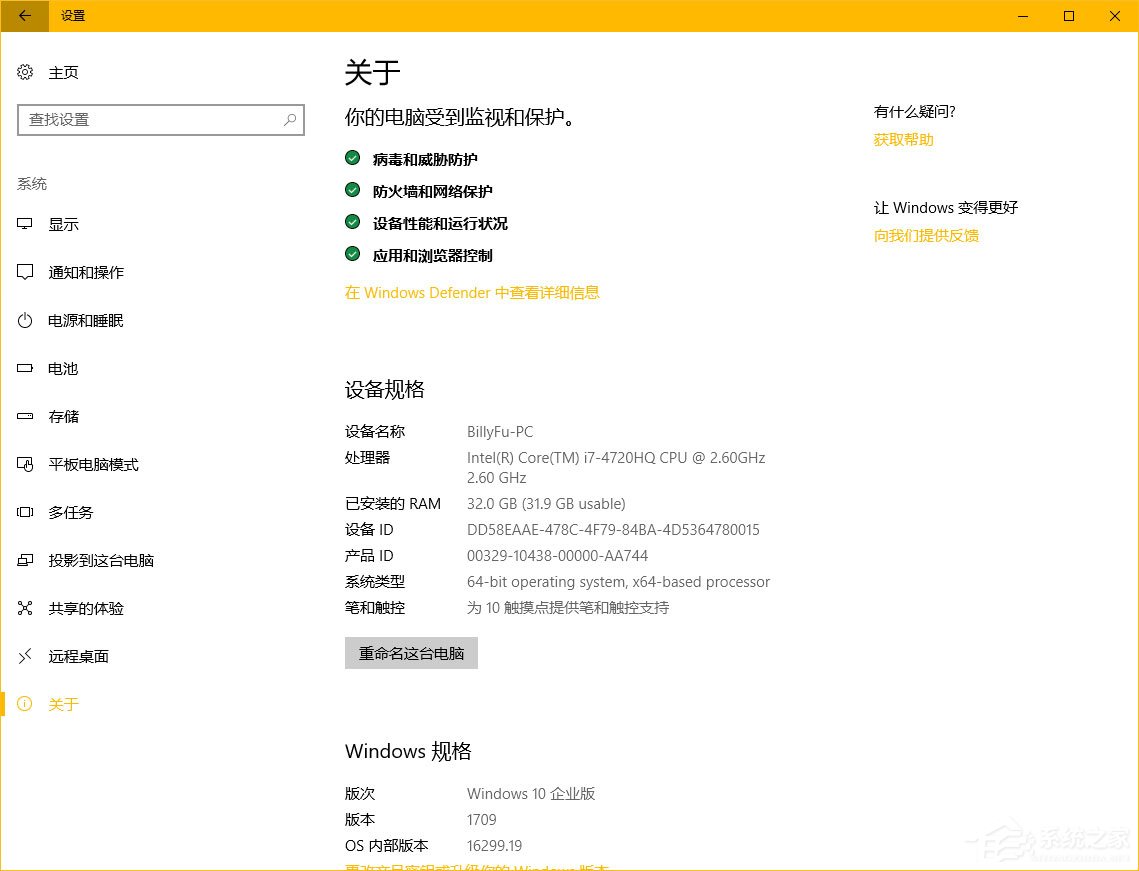
Task: Click the 查找设置 search box
Action: point(150,119)
